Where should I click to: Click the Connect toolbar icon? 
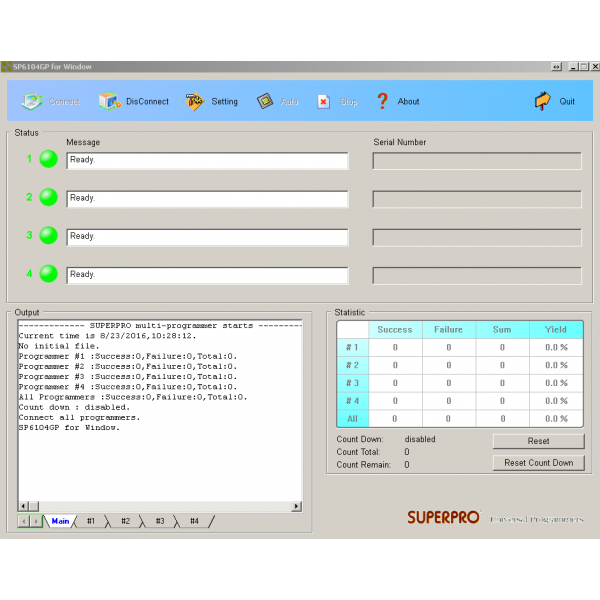pyautogui.click(x=33, y=101)
